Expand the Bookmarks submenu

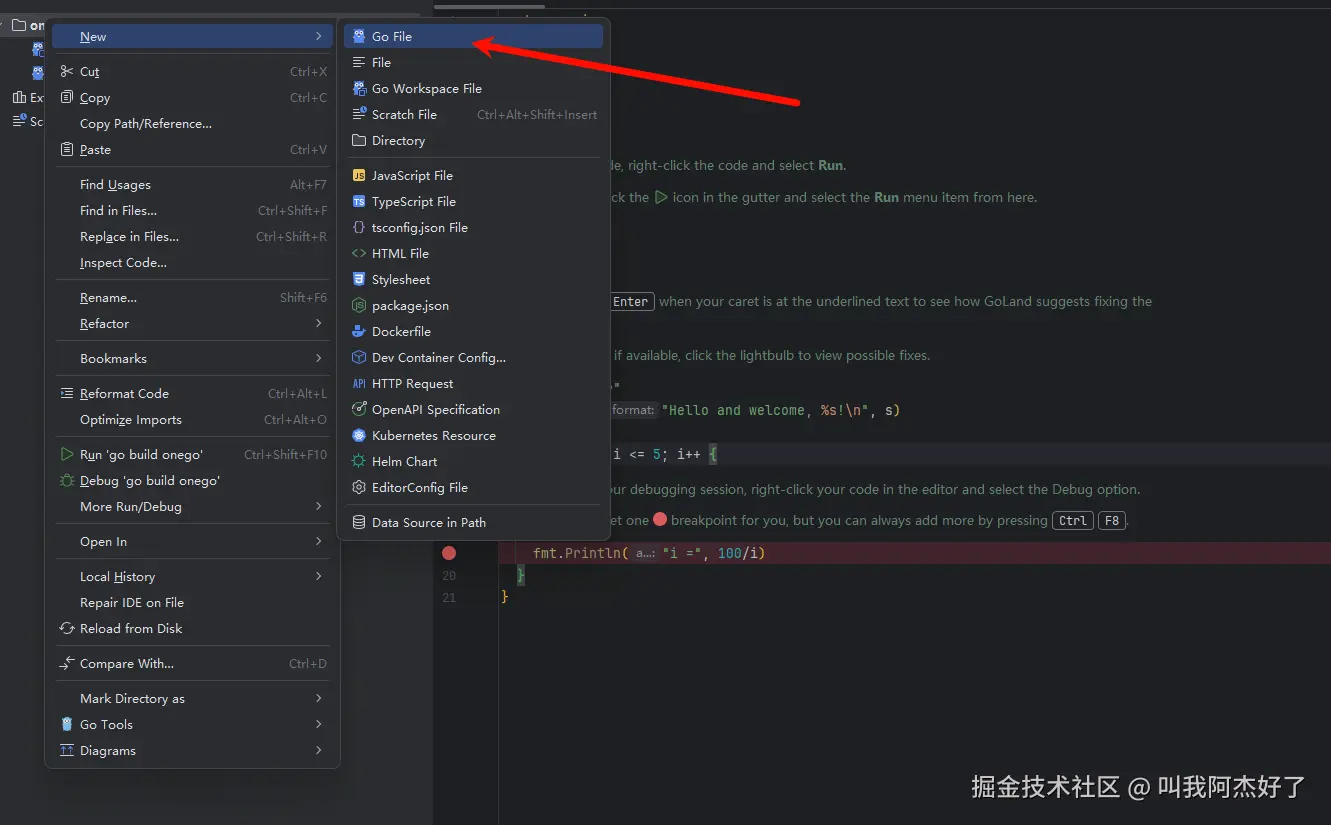tap(319, 358)
